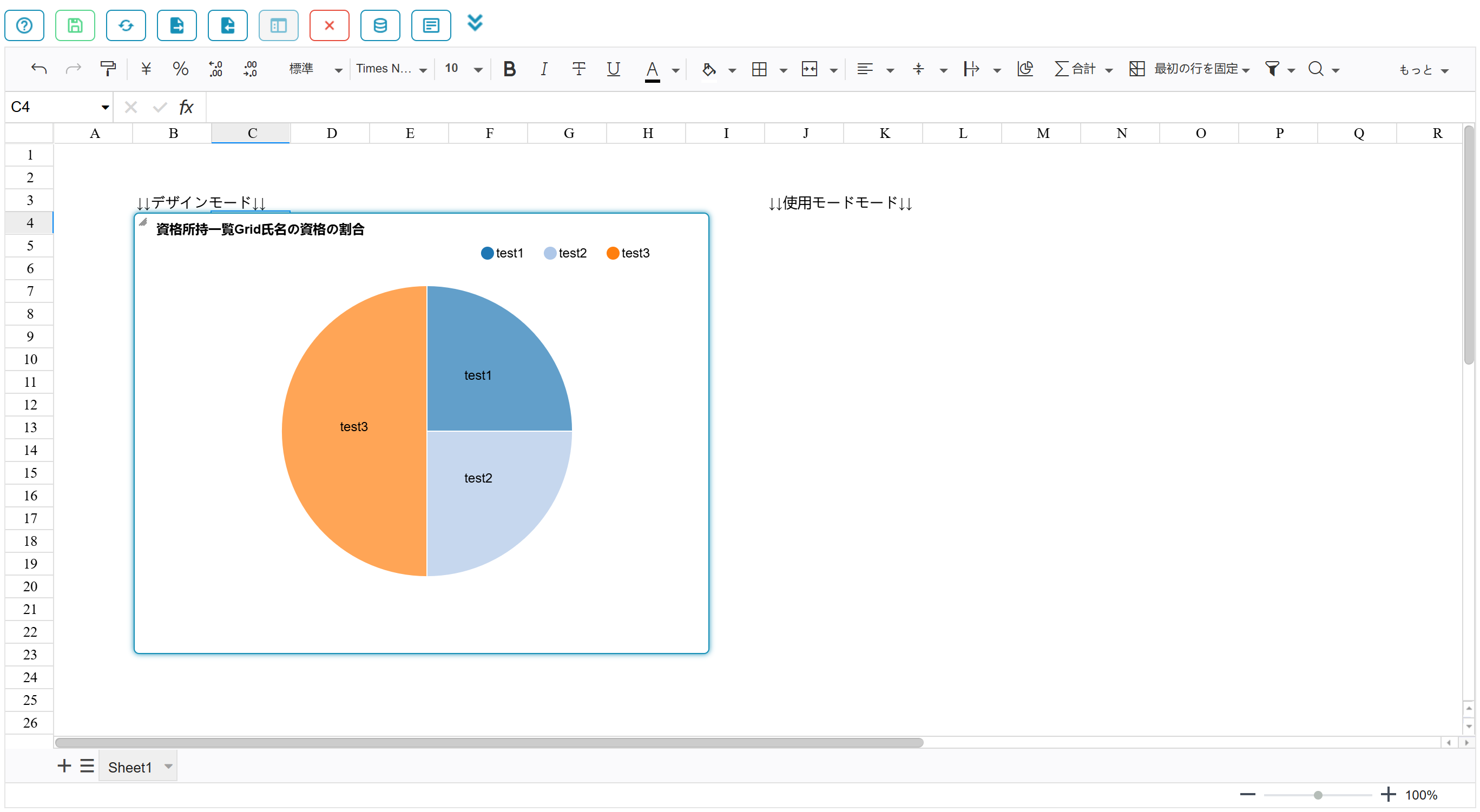Open the borders dropdown arrow
Viewport: 1480px width, 812px height.
[x=783, y=70]
